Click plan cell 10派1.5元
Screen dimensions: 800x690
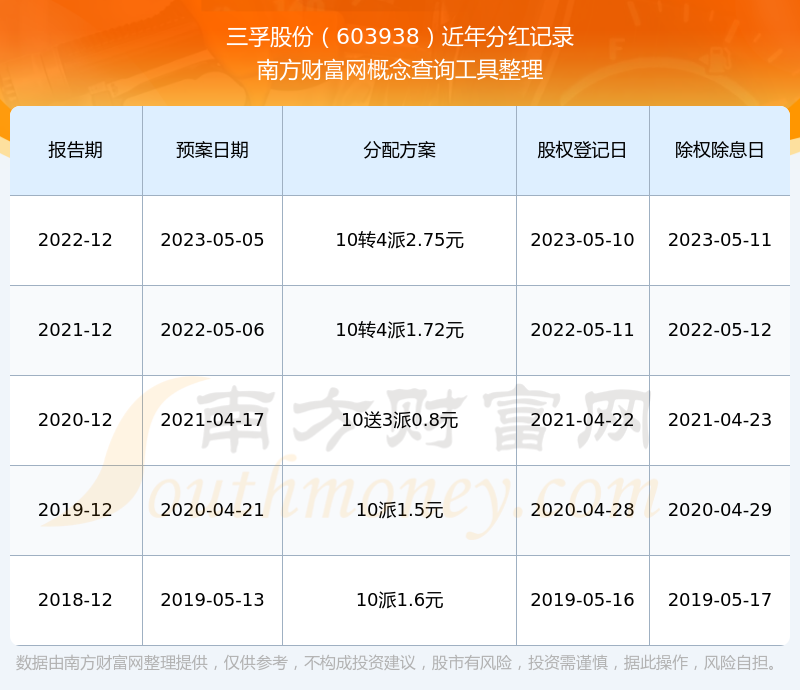click(399, 510)
